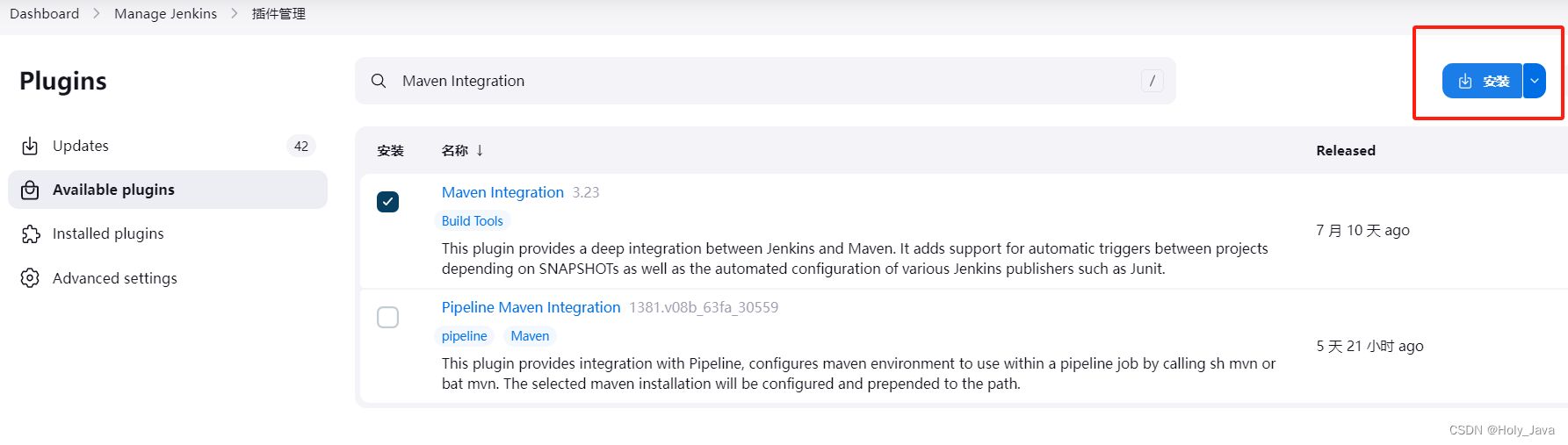Click the Available plugins shopping bag icon
Viewport: 1568px width, 445px height.
(x=30, y=190)
